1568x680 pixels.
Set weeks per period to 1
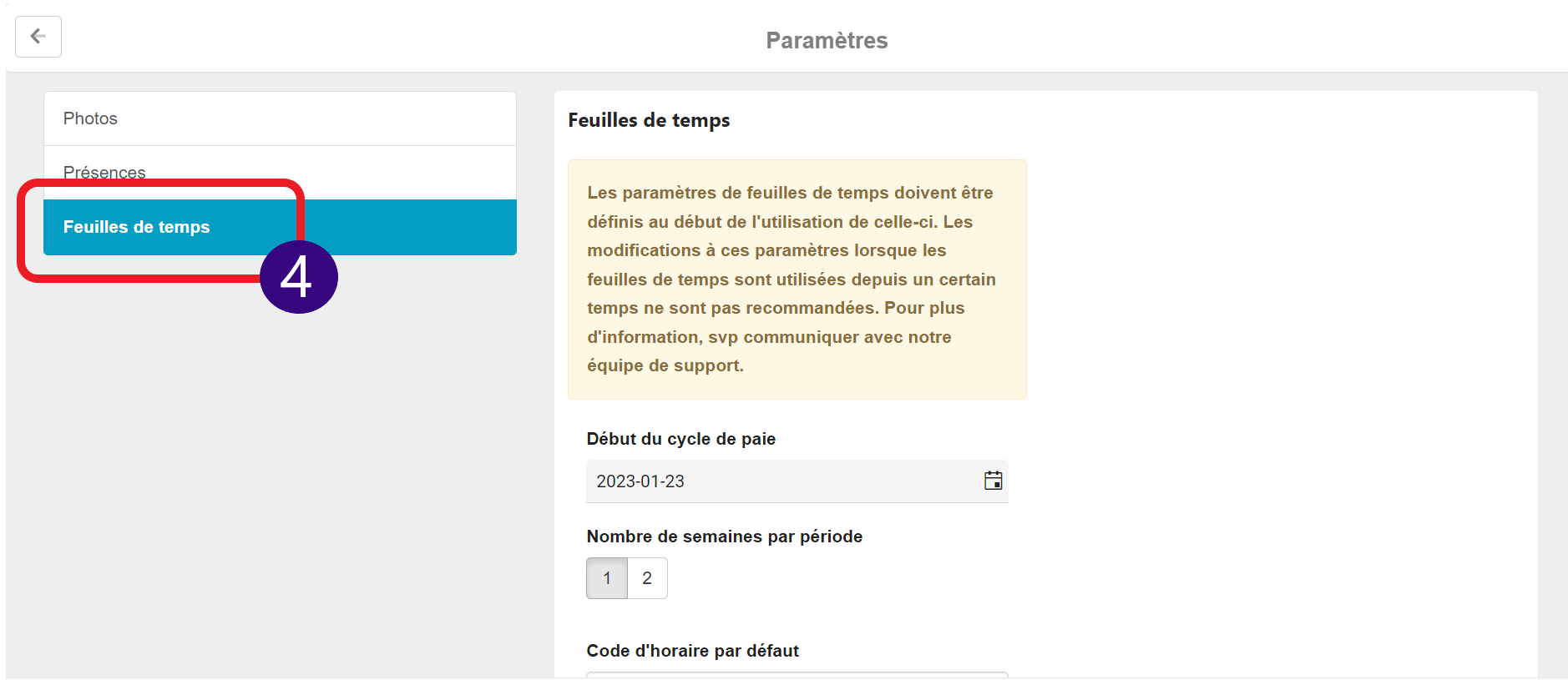607,578
